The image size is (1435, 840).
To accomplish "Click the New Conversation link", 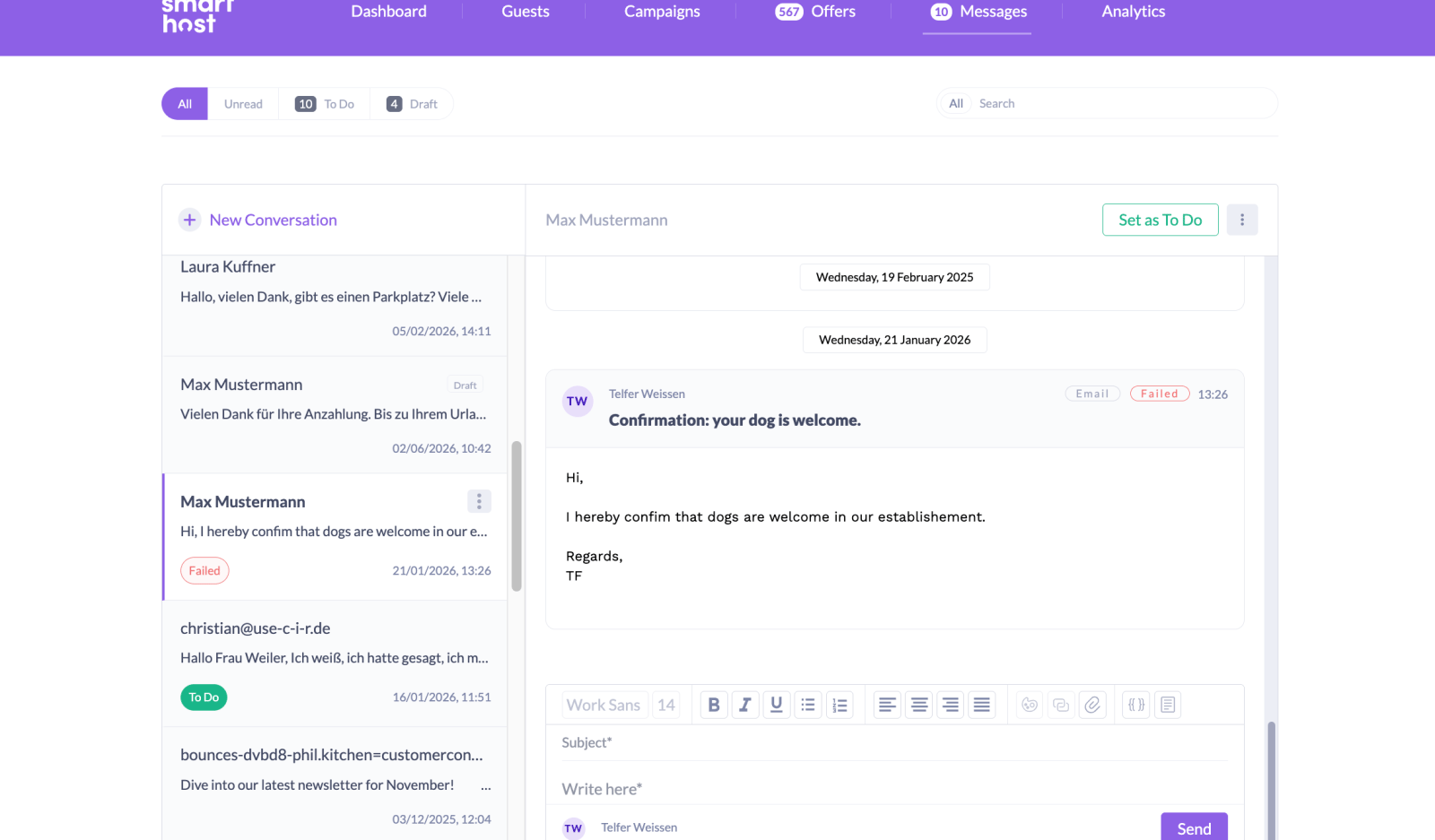I will 274,220.
